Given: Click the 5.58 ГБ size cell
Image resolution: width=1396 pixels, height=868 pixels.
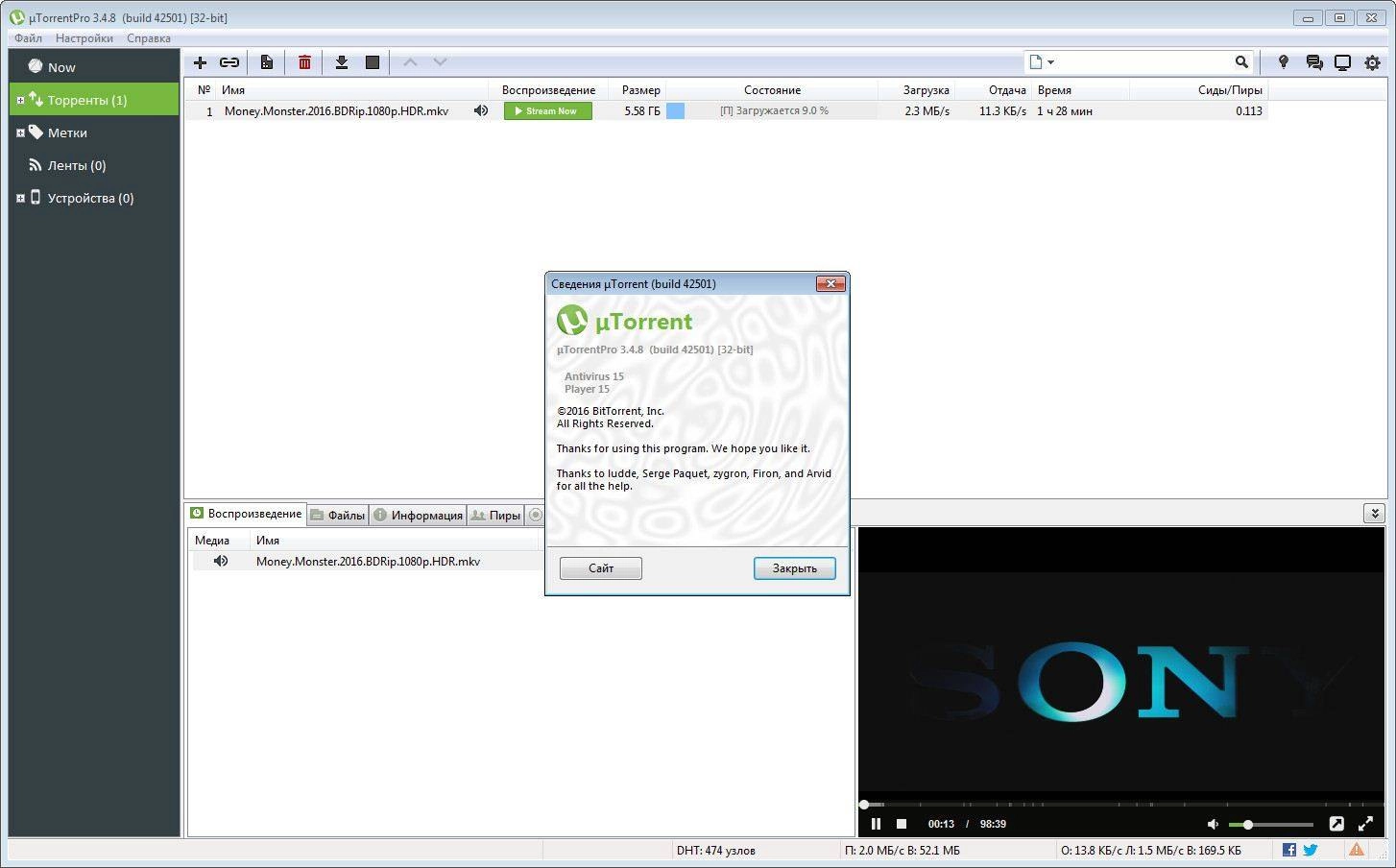Looking at the screenshot, I should point(641,111).
